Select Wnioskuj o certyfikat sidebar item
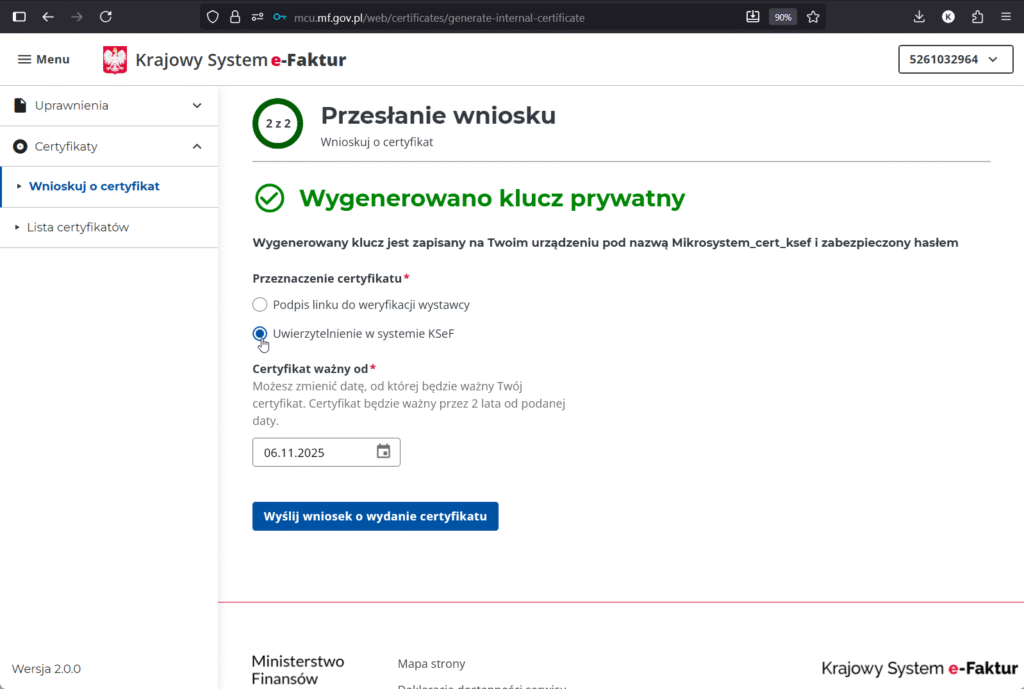 tap(94, 186)
